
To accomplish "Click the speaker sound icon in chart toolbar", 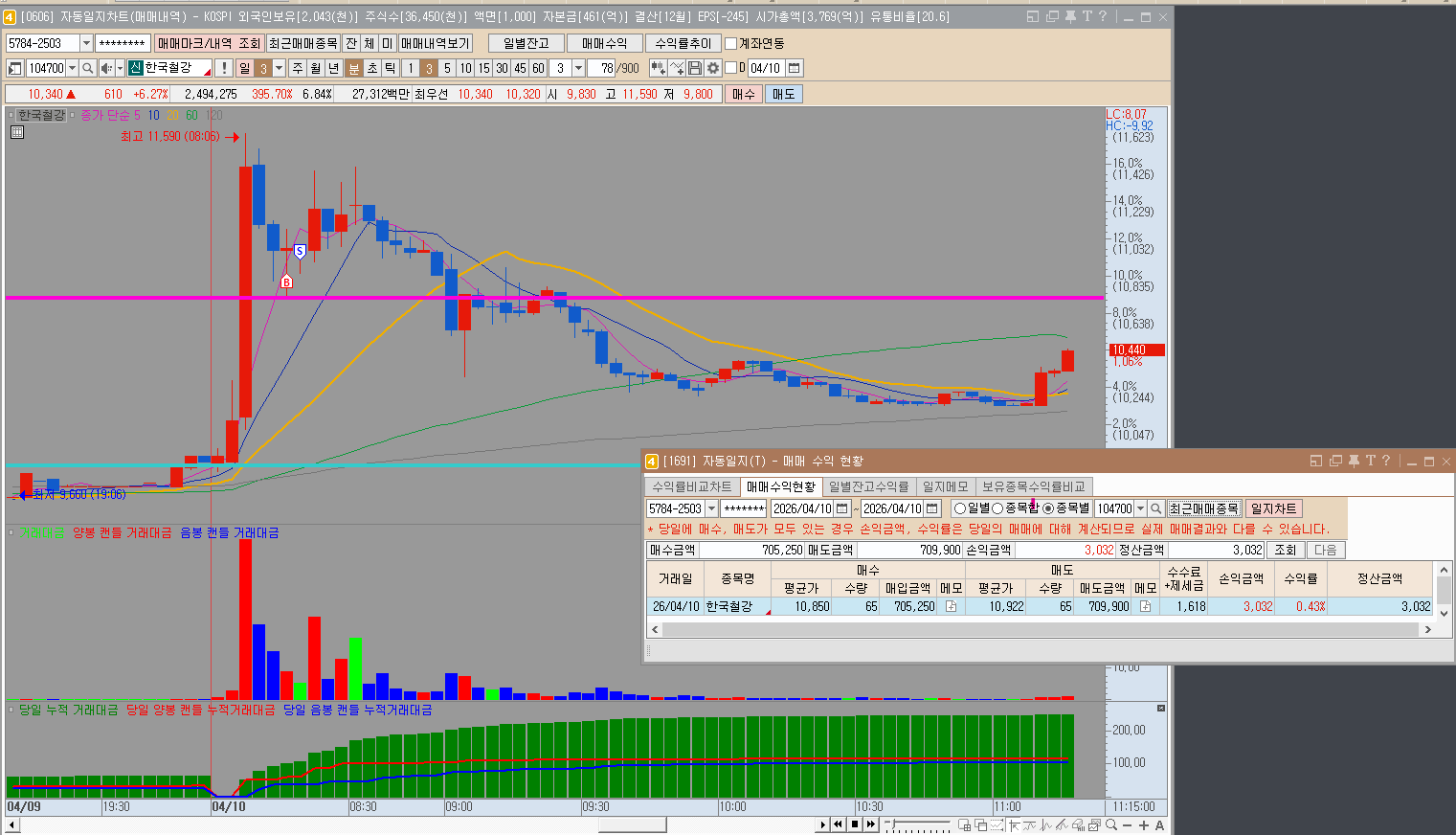I will 106,68.
